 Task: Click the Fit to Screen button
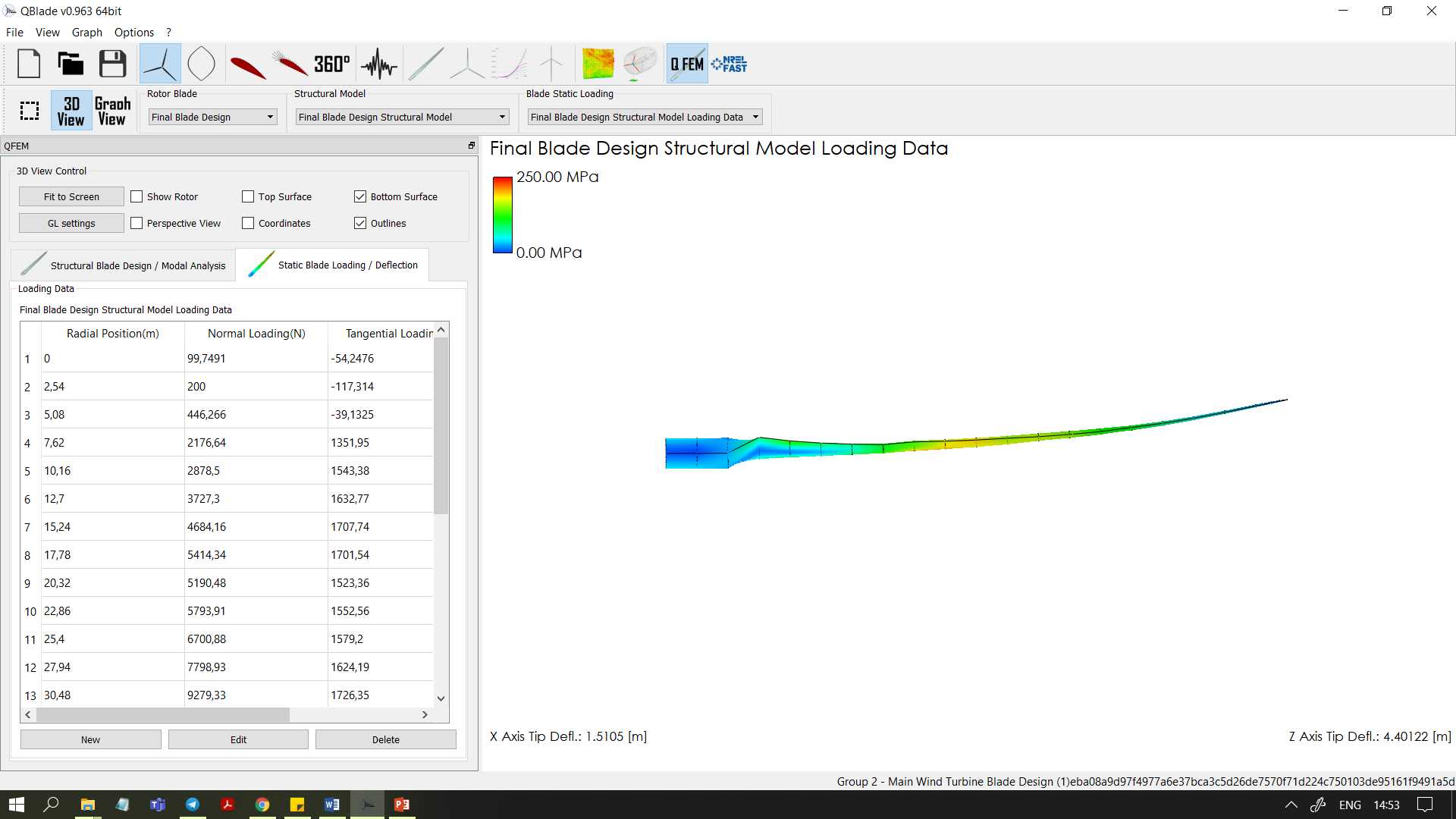[x=71, y=196]
